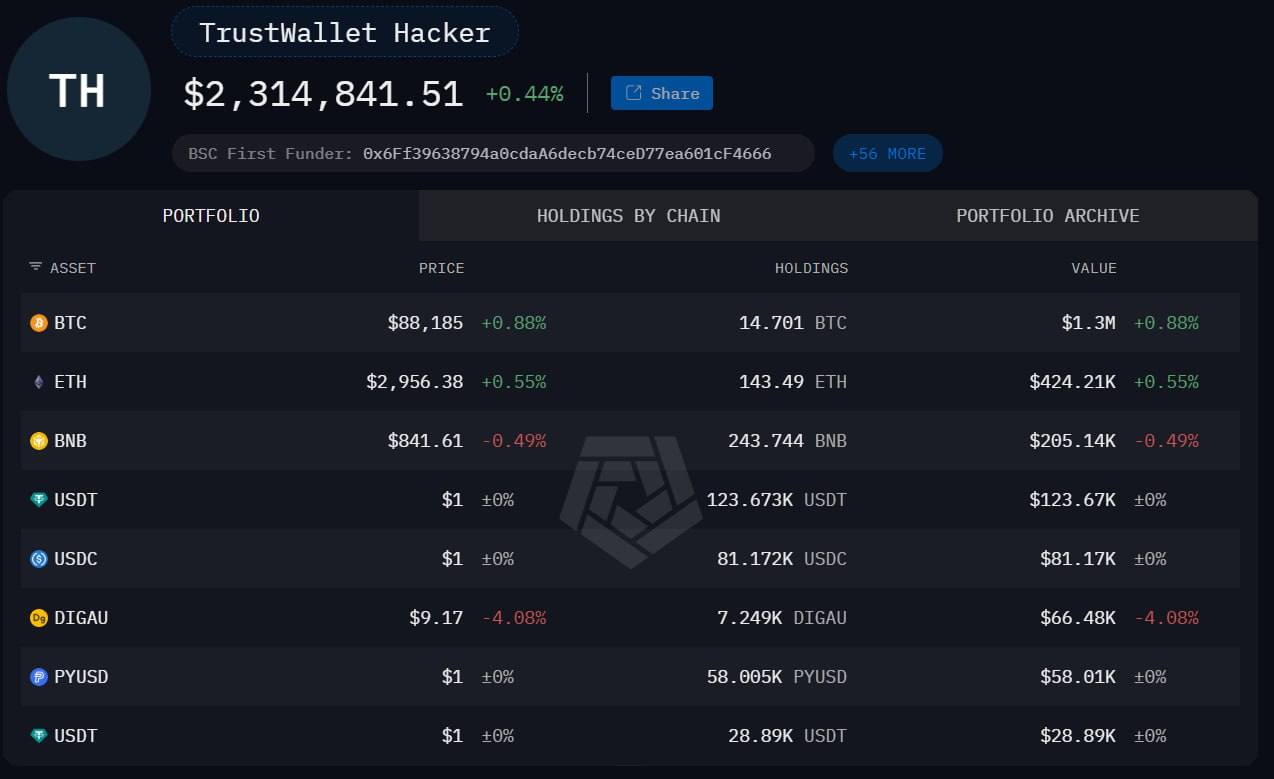This screenshot has width=1274, height=779.
Task: Click the VALUE column header
Action: click(1093, 267)
